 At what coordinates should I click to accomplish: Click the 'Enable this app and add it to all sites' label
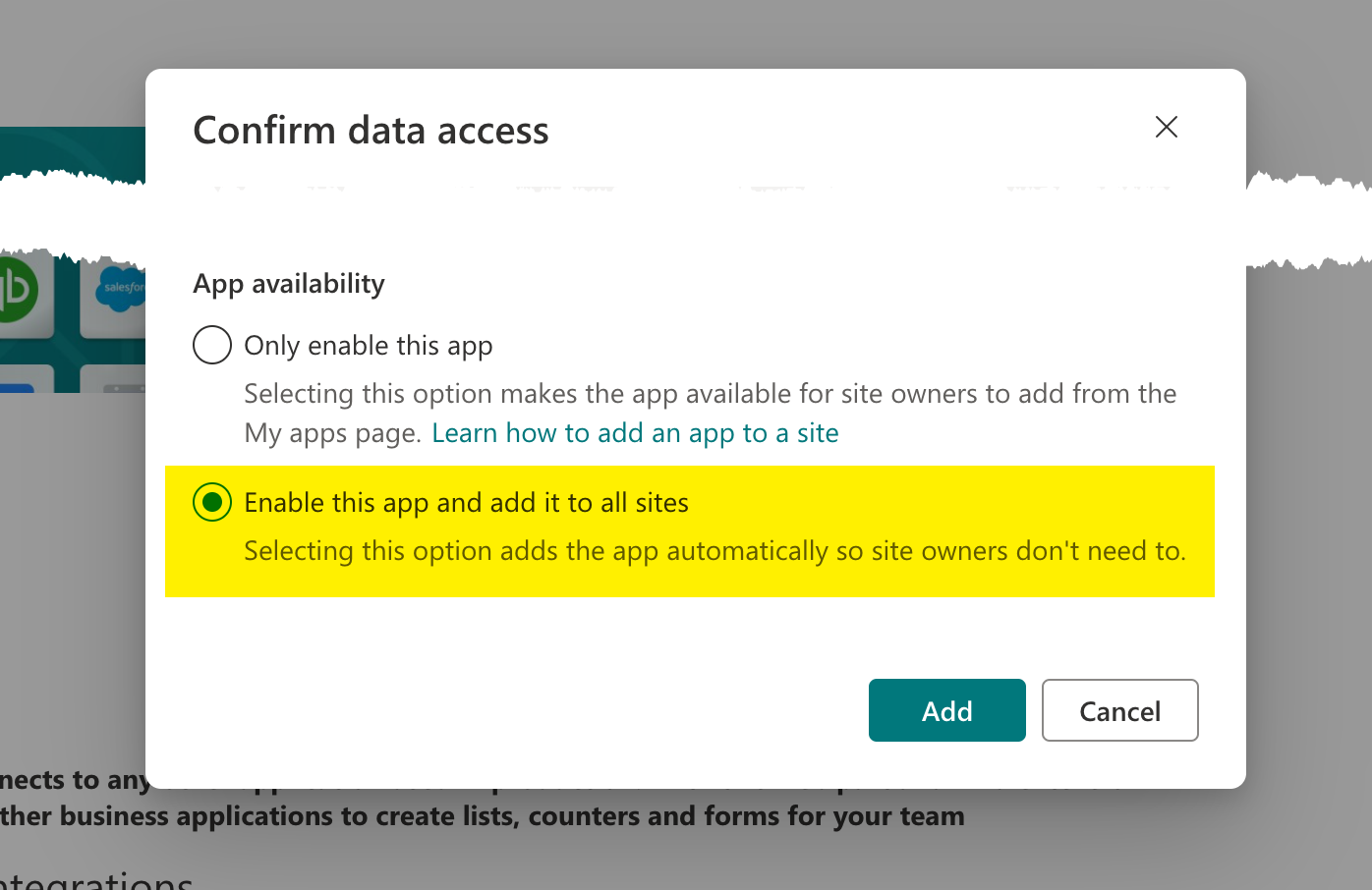coord(466,503)
